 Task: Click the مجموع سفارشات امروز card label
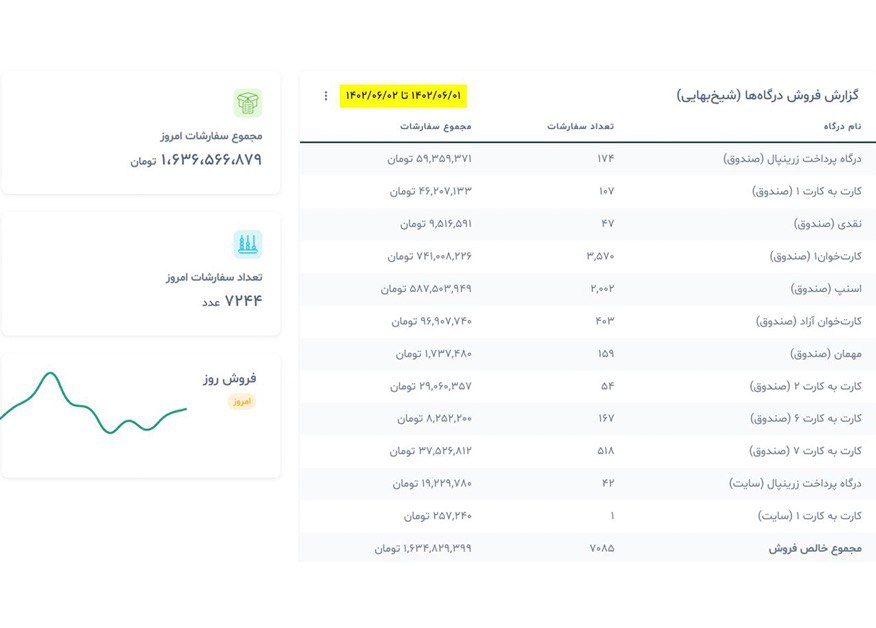[x=211, y=136]
